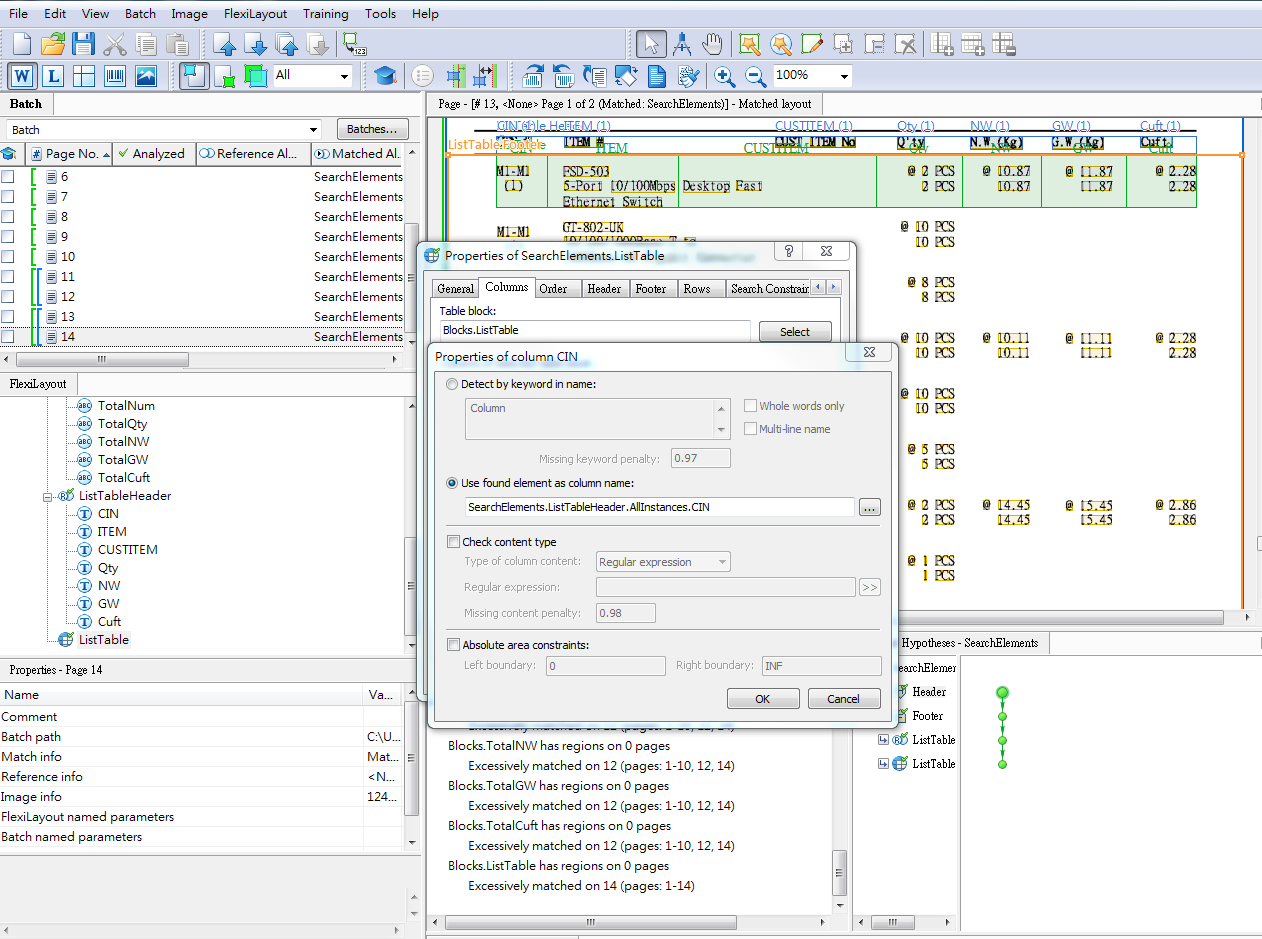1262x939 pixels.
Task: Toggle the W words display icon
Action: (22, 76)
